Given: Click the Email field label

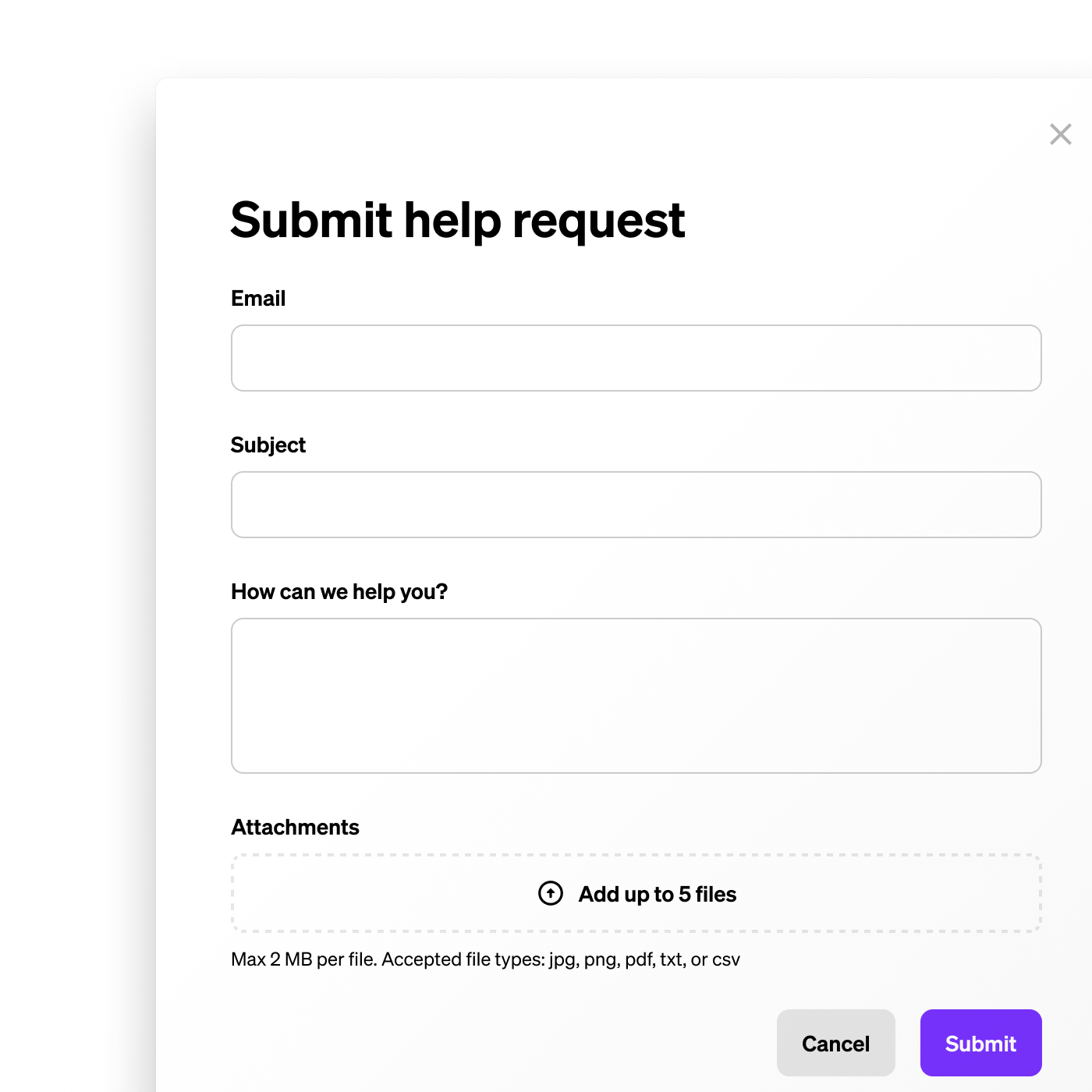Looking at the screenshot, I should click(x=258, y=299).
